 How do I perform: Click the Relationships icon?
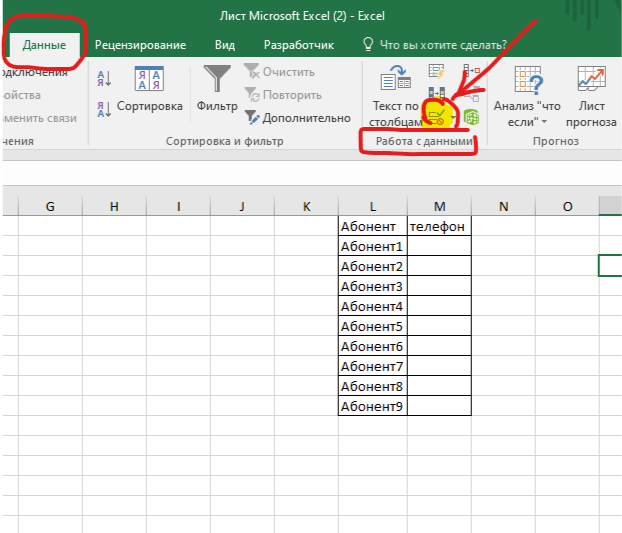[472, 94]
